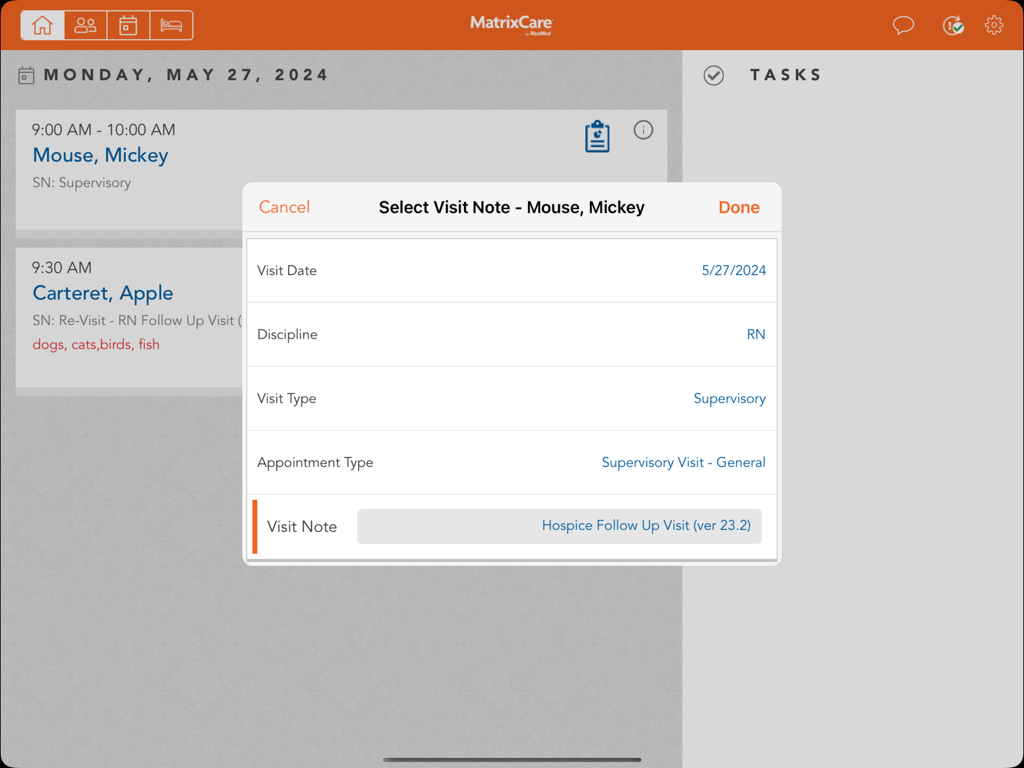This screenshot has width=1024, height=768.
Task: Change Appointment Type Supervisory Visit - General
Action: [683, 462]
